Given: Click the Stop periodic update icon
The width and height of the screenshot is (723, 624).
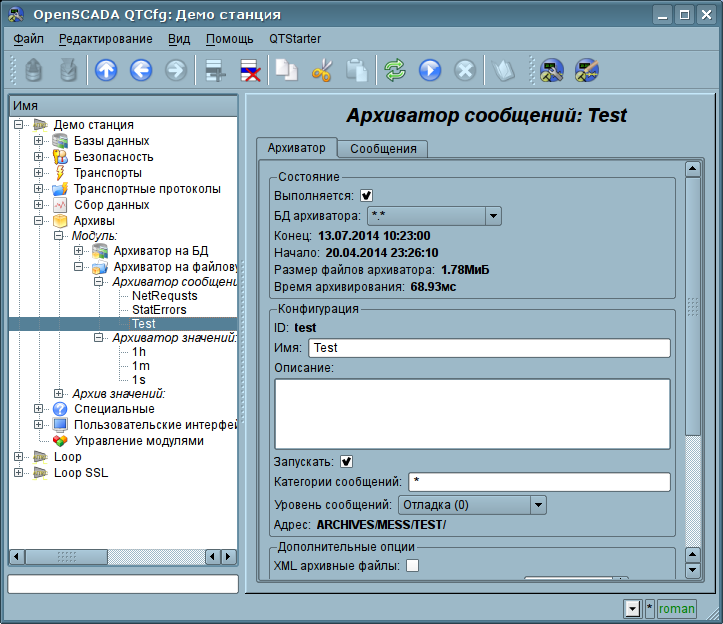Looking at the screenshot, I should [465, 71].
